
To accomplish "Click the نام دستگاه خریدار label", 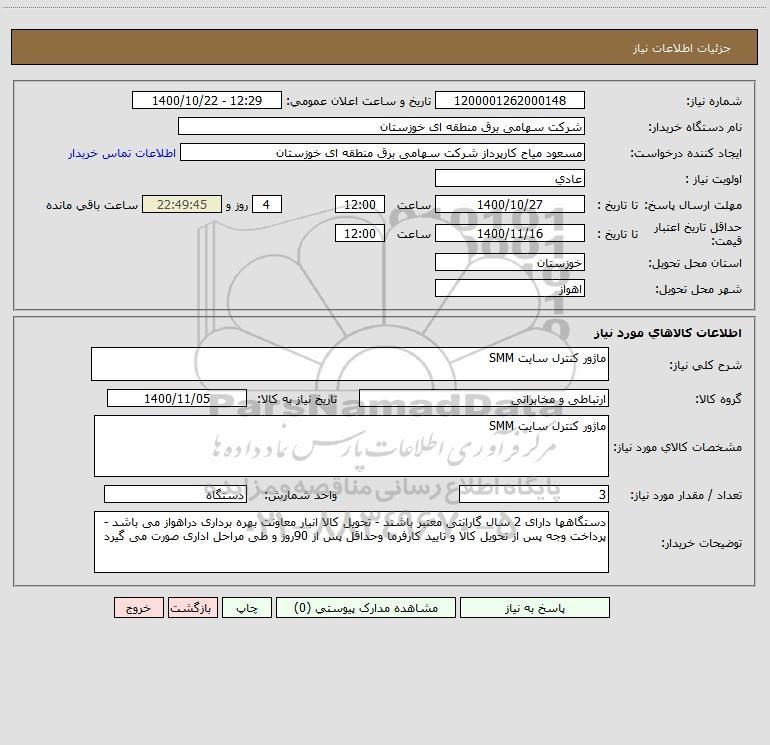I will [695, 127].
